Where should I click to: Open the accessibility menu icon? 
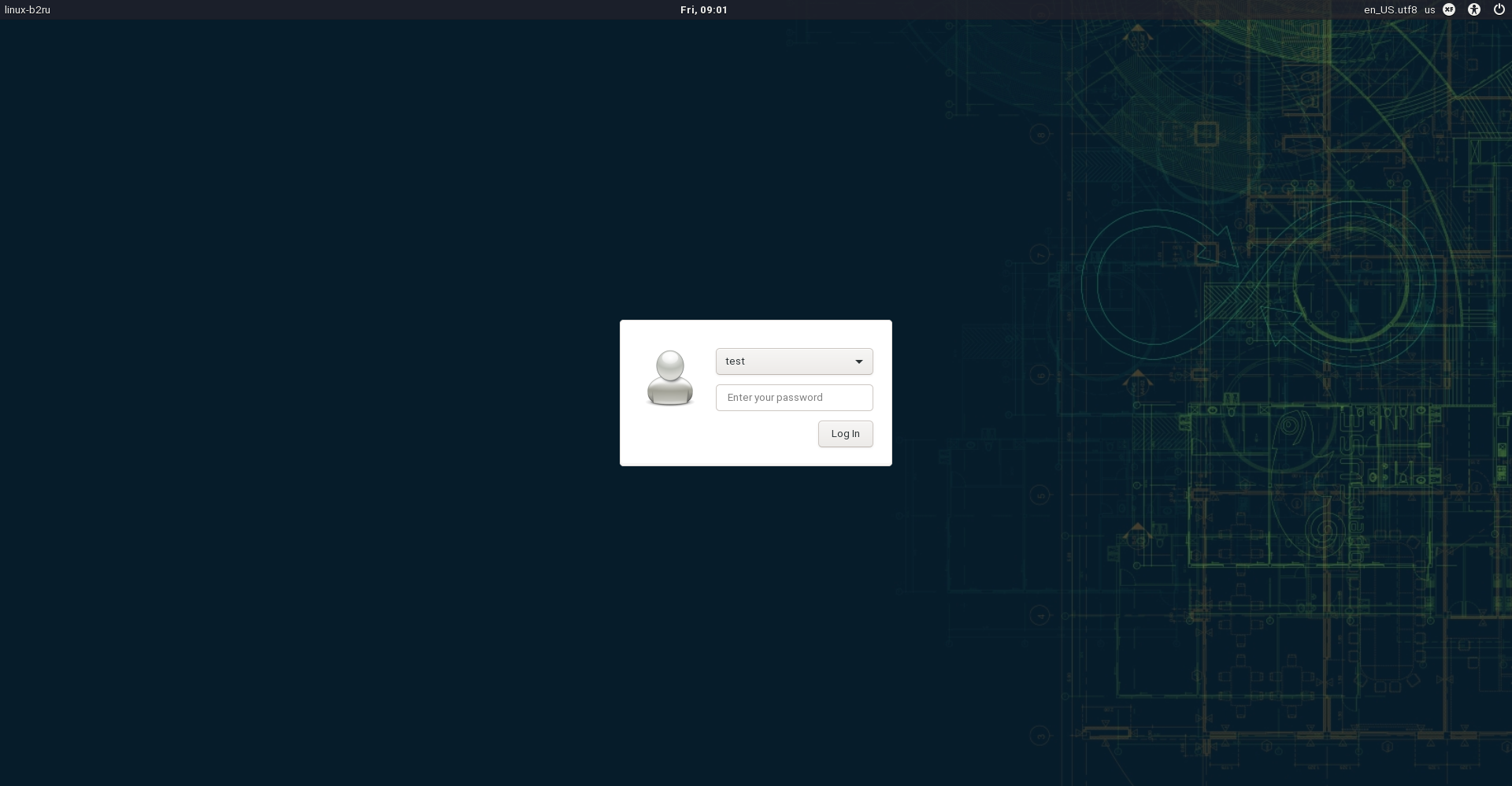coord(1474,10)
